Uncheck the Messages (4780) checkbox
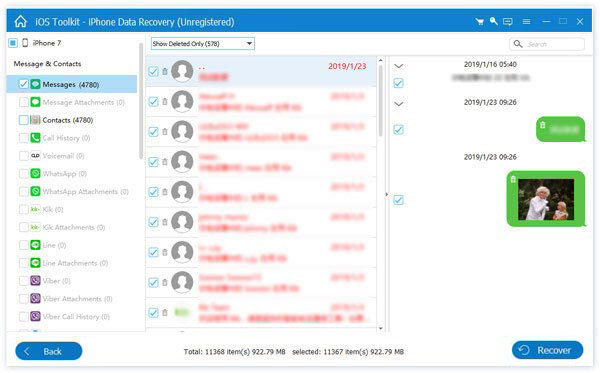This screenshot has height=373, width=600. [x=24, y=84]
